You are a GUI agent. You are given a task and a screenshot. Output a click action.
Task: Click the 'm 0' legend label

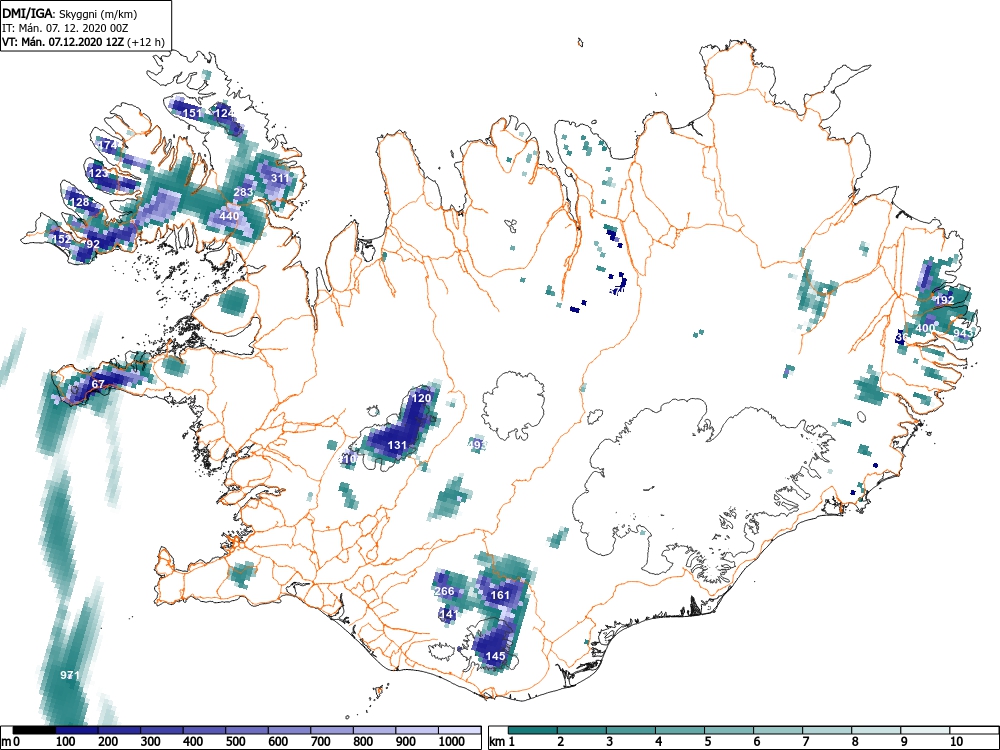[x=12, y=742]
